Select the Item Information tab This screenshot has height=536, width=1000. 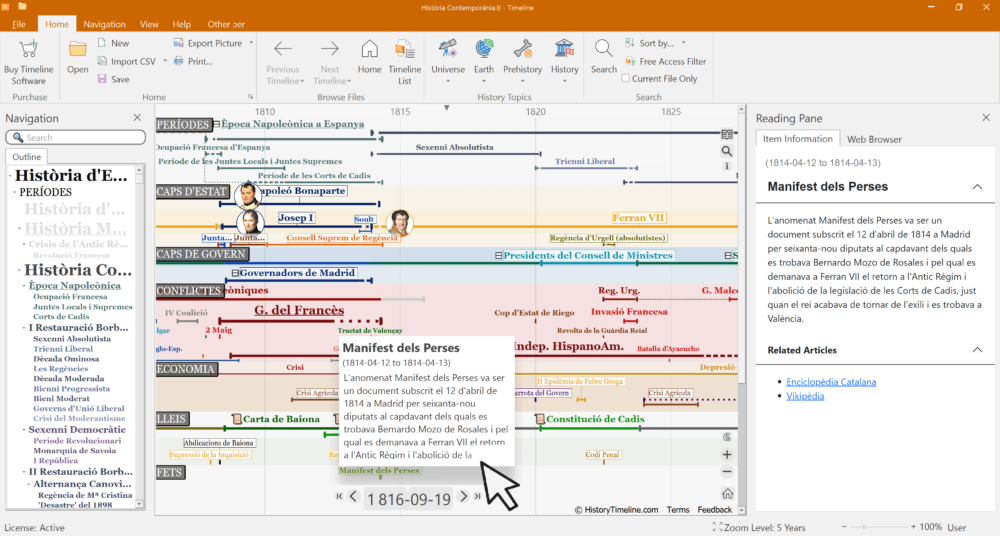(x=798, y=138)
